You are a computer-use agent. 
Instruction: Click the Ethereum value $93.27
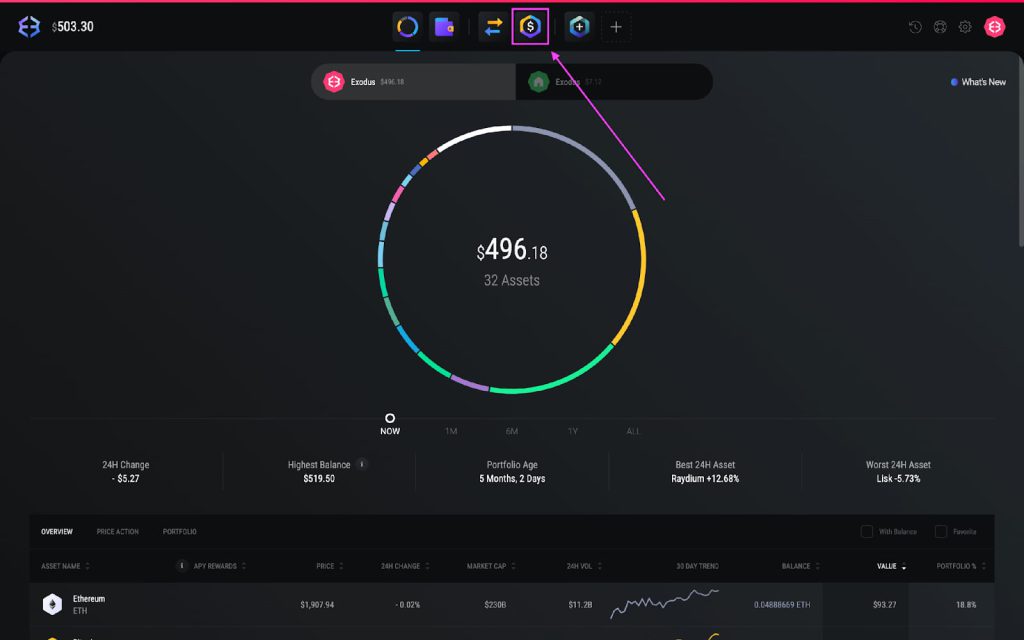coord(884,605)
